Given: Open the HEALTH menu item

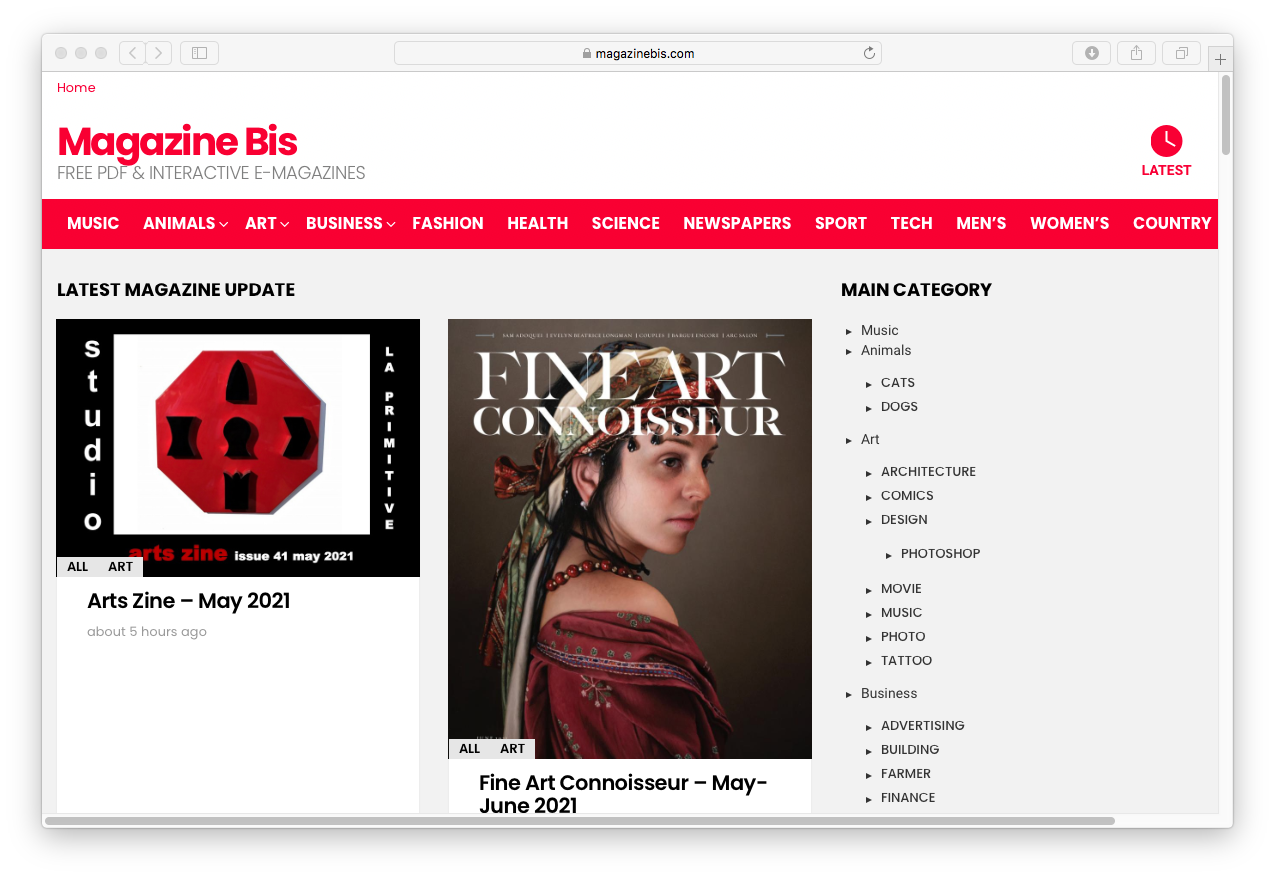Looking at the screenshot, I should [x=538, y=223].
